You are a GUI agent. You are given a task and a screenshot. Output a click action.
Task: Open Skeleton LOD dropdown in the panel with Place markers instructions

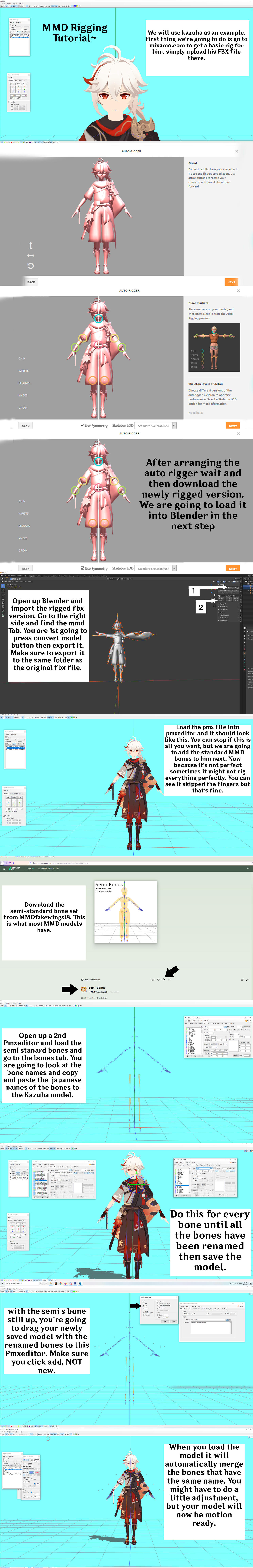(156, 425)
